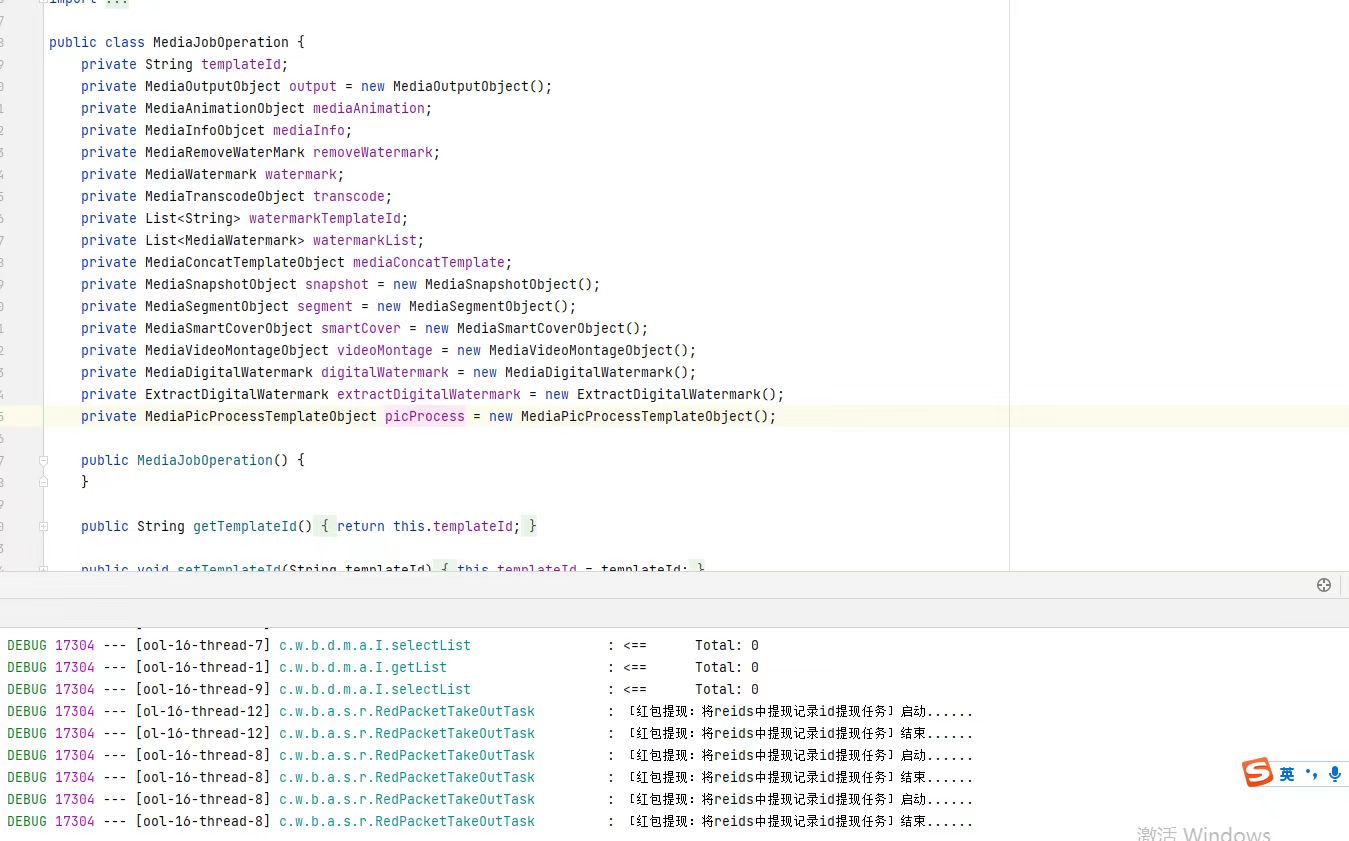Image resolution: width=1349 pixels, height=841 pixels.
Task: Click the highlighted picProcess field name
Action: (x=424, y=416)
